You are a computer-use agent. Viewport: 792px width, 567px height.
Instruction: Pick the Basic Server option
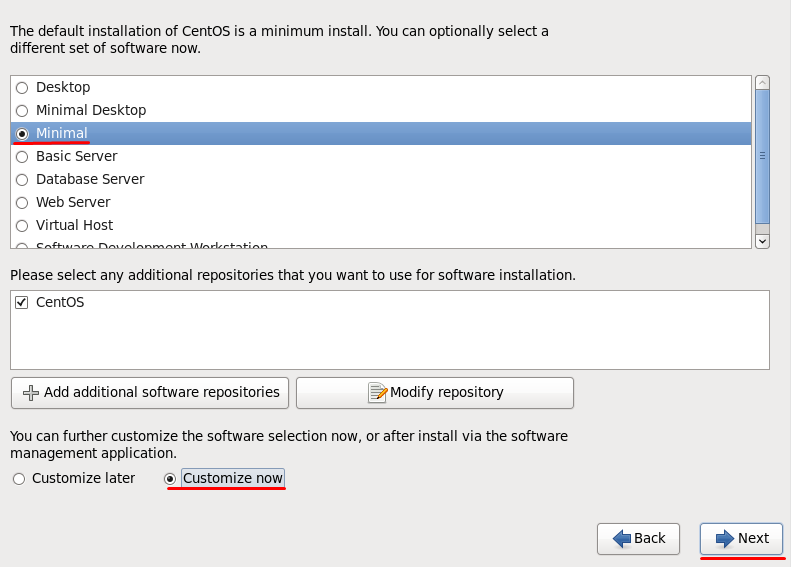22,157
